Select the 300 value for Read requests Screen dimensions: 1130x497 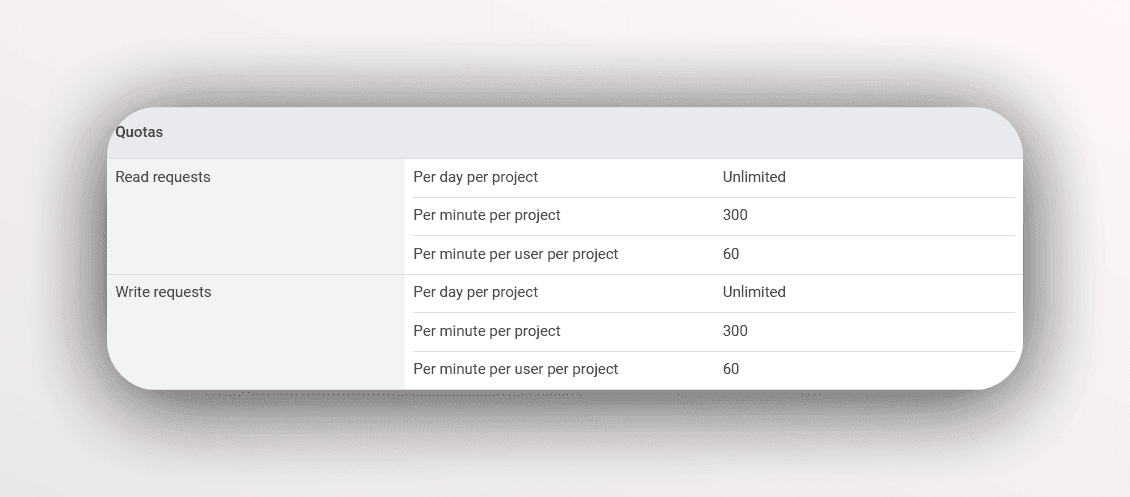(735, 215)
